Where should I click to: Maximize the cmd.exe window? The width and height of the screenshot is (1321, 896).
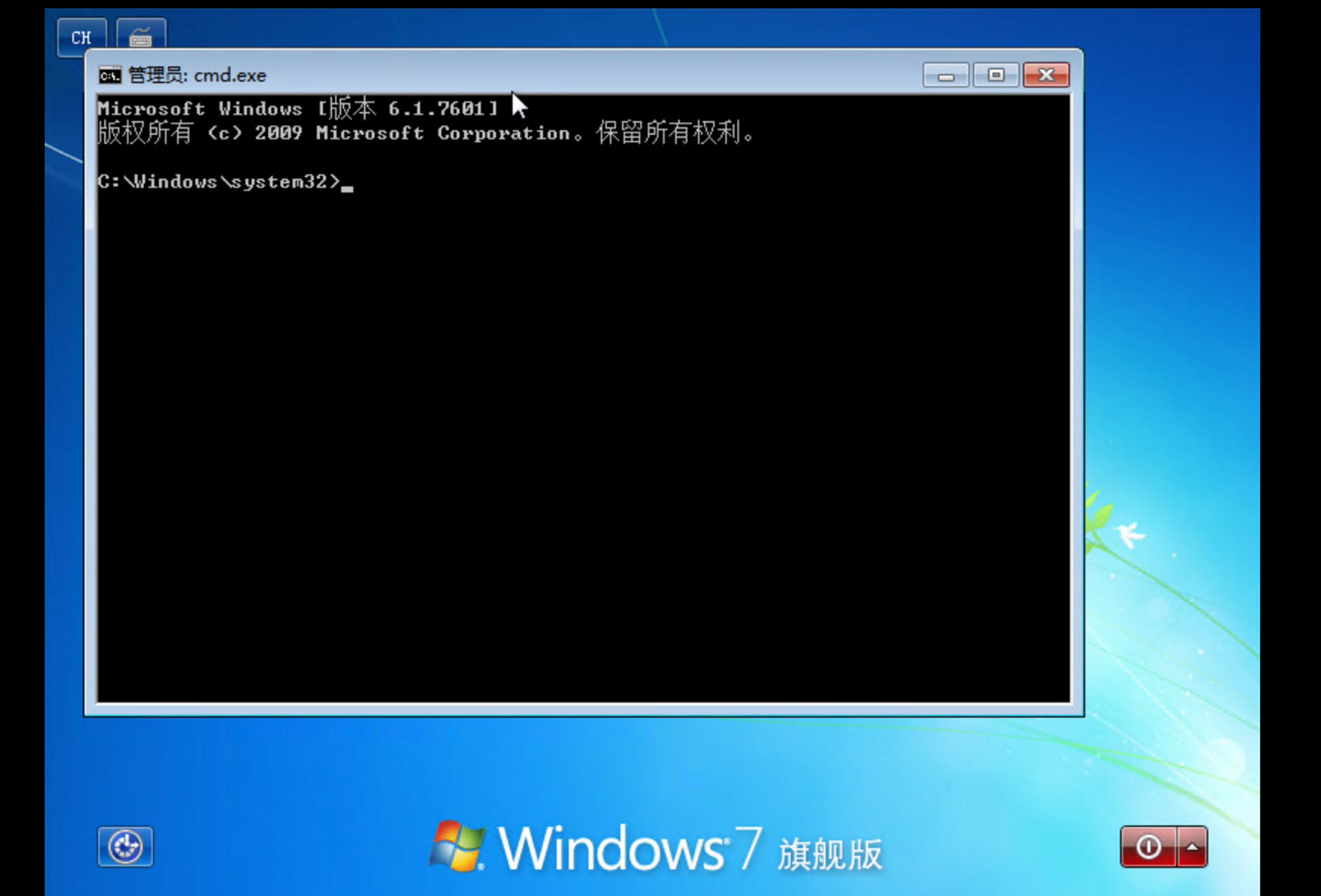(995, 75)
